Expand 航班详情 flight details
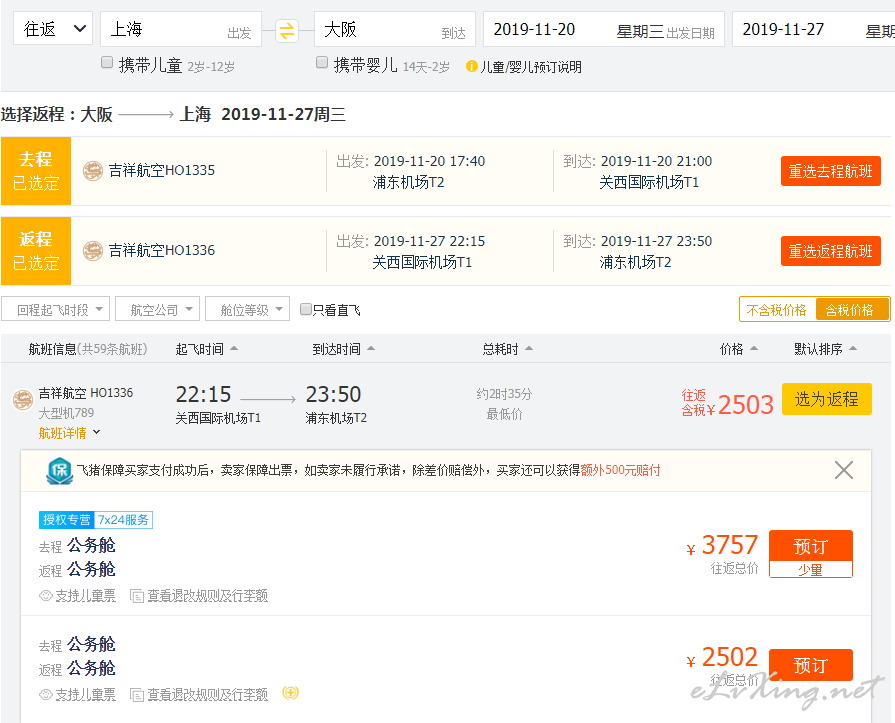The image size is (895, 723). [x=69, y=433]
